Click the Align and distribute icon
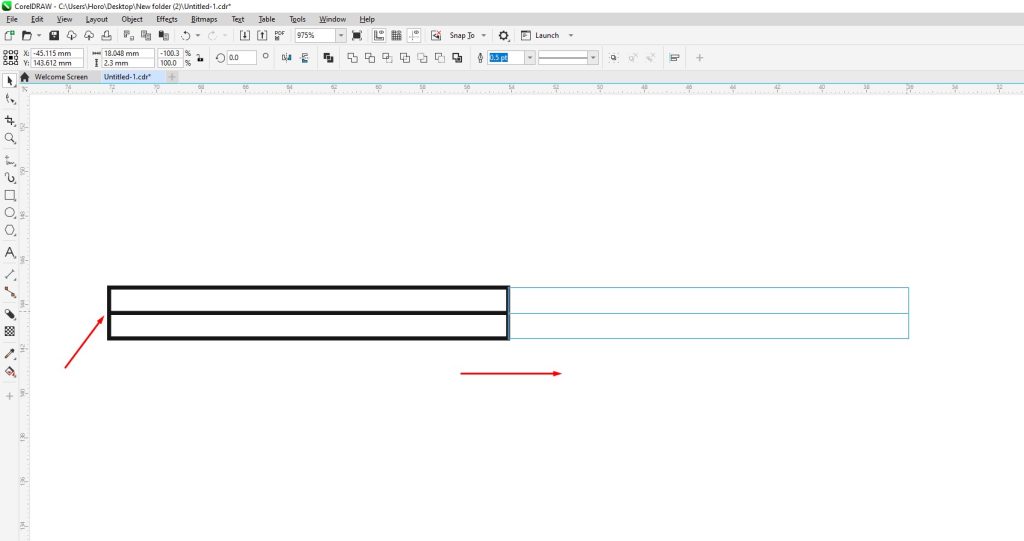The width and height of the screenshot is (1024, 541). pos(675,57)
